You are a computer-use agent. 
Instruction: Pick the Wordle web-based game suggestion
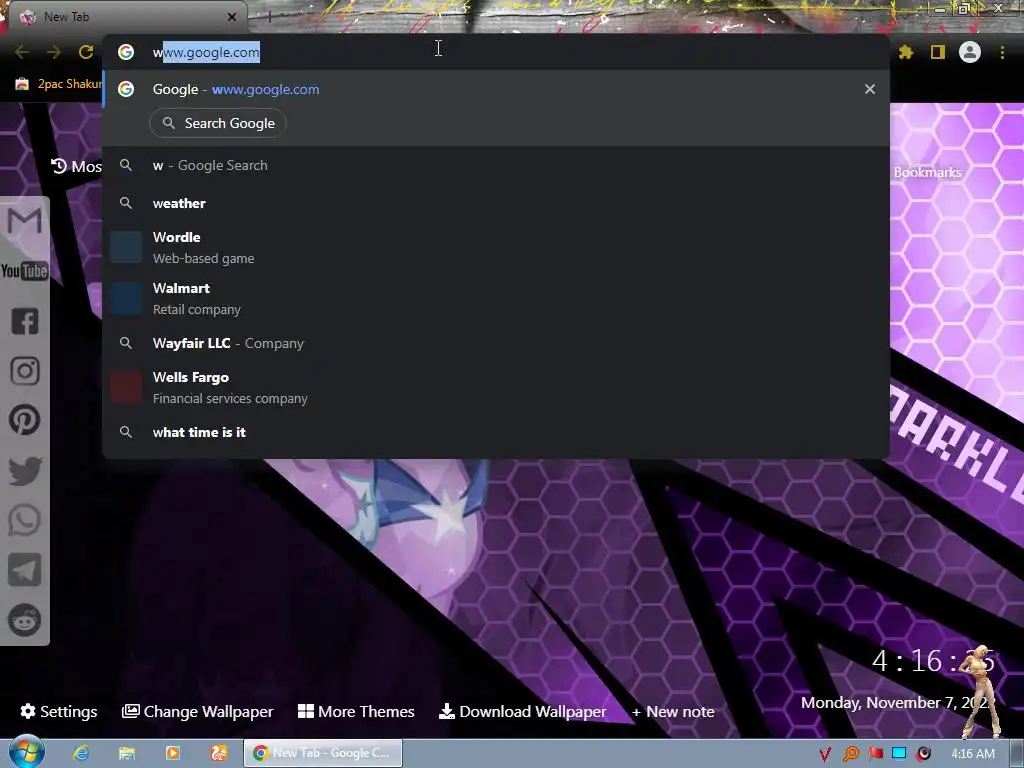(x=496, y=247)
